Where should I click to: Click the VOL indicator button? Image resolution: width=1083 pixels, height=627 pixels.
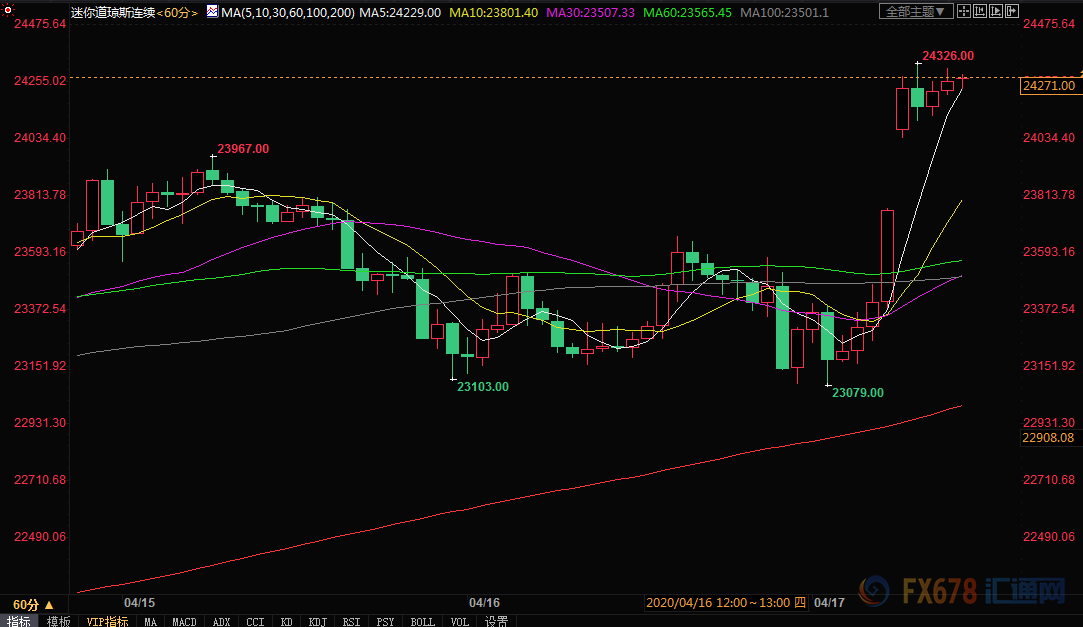click(x=459, y=621)
